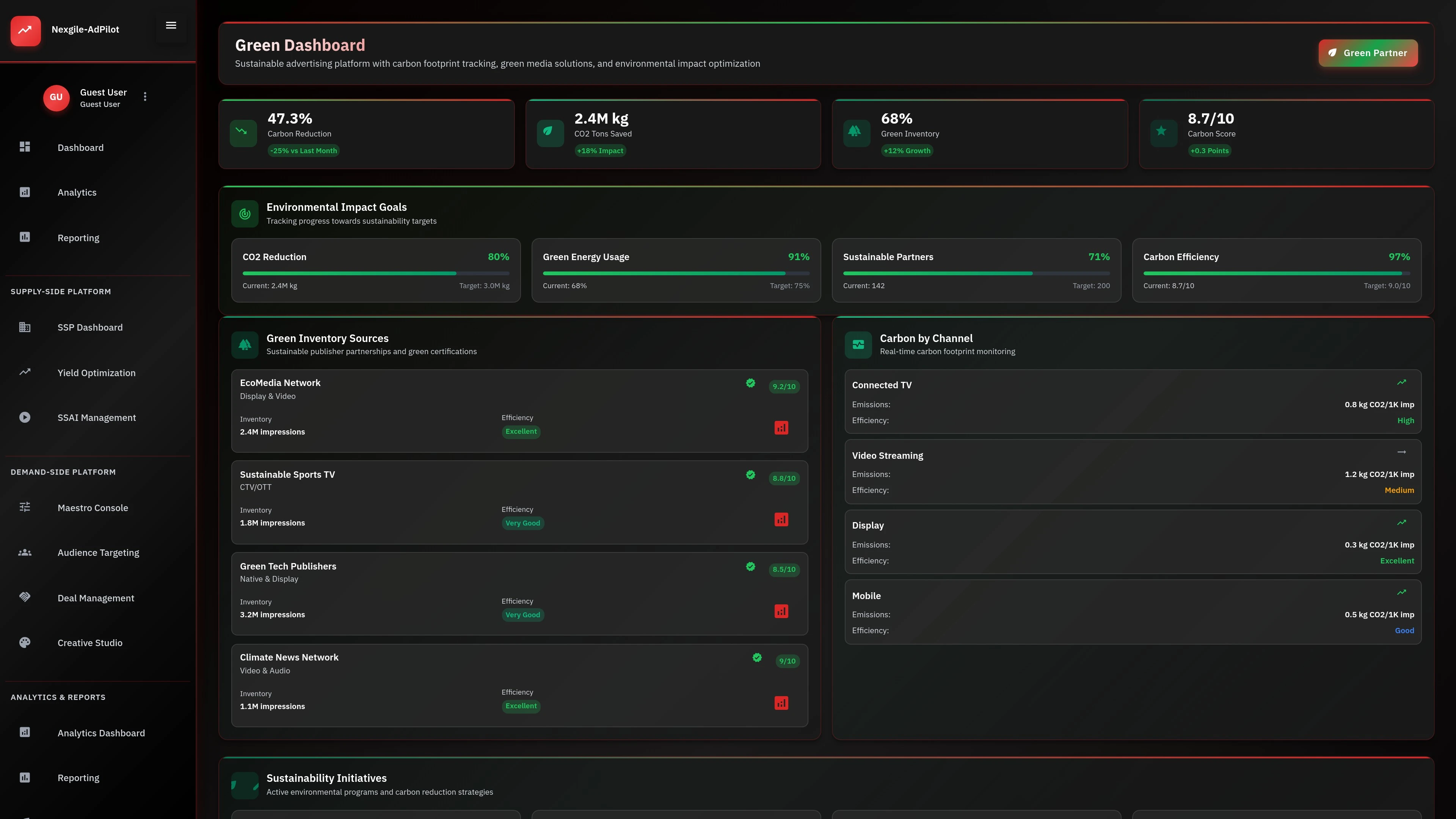The image size is (1456, 819).
Task: Open Creative Studio via its palette icon
Action: click(x=25, y=642)
